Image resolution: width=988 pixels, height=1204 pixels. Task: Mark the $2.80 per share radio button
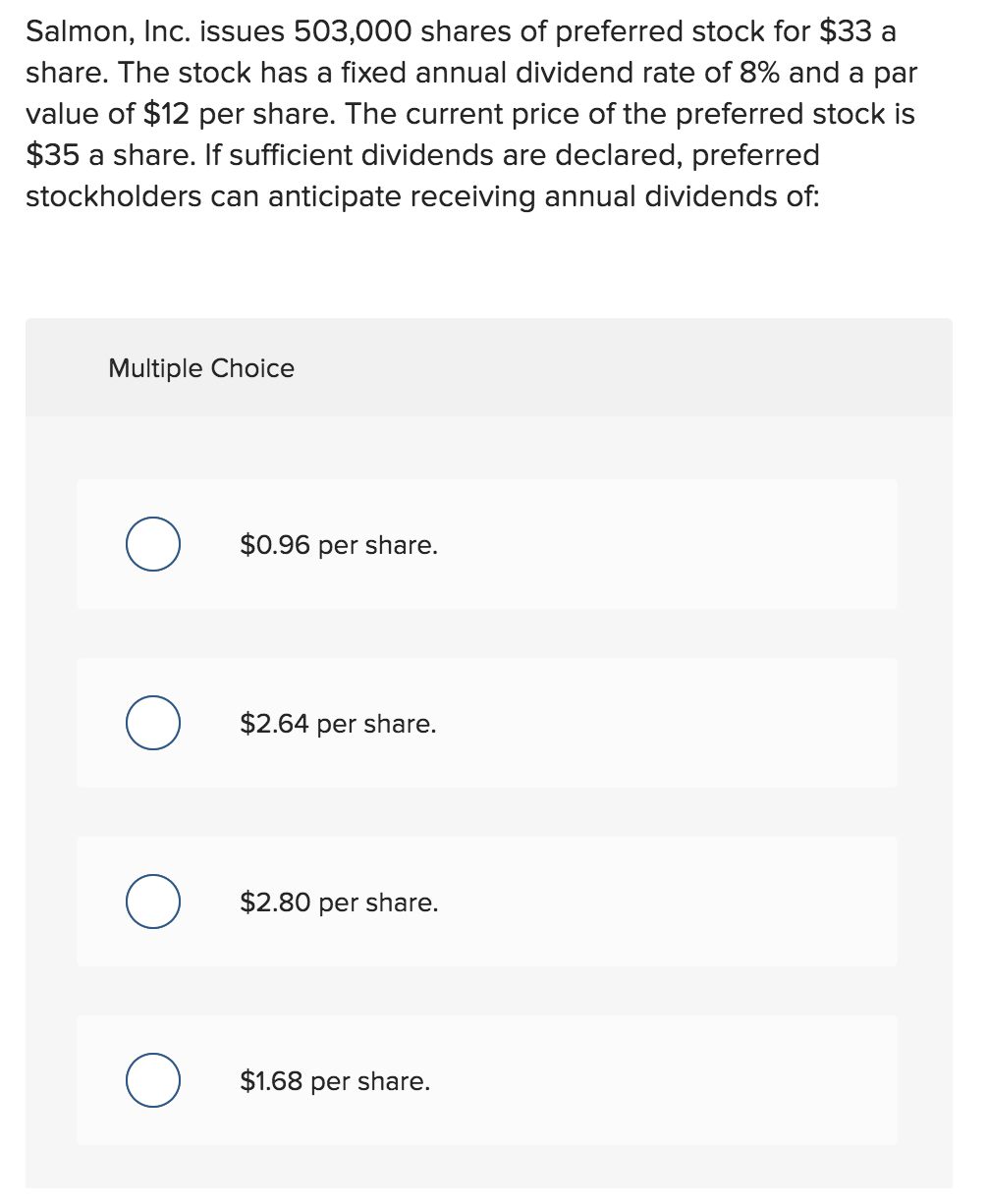(152, 903)
